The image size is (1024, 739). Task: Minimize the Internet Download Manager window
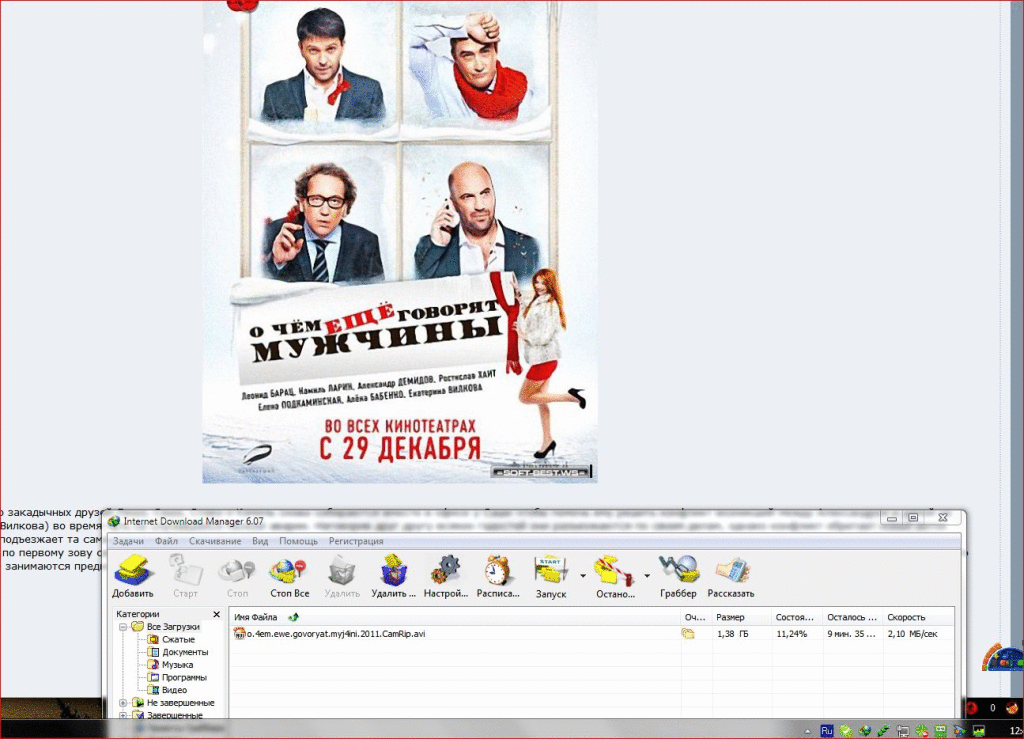pyautogui.click(x=891, y=518)
